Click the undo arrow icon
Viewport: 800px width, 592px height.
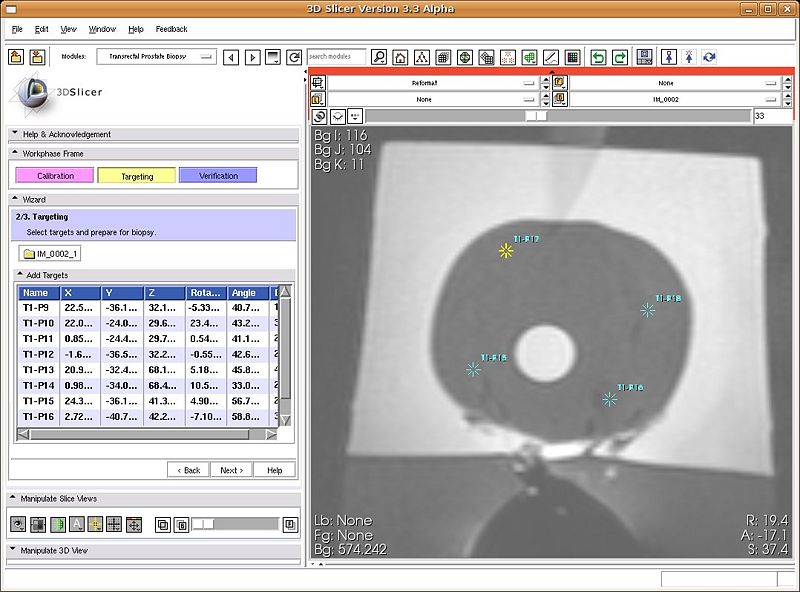coord(598,57)
